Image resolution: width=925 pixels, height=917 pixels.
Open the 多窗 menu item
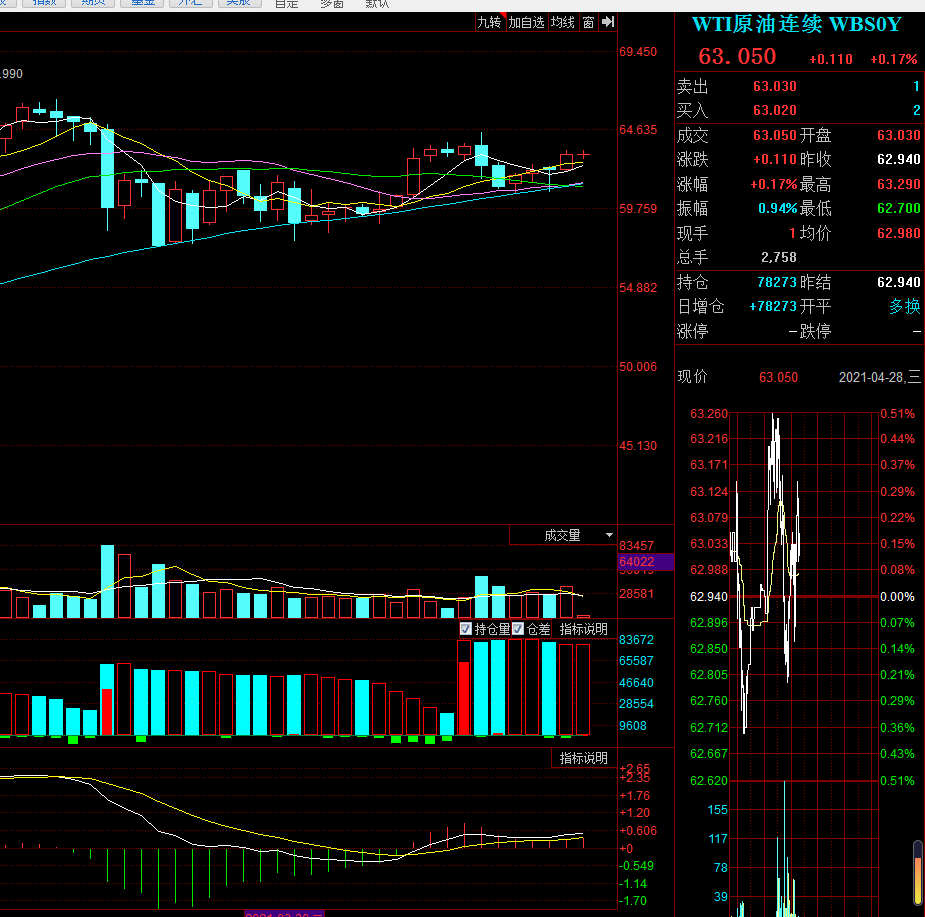point(332,4)
